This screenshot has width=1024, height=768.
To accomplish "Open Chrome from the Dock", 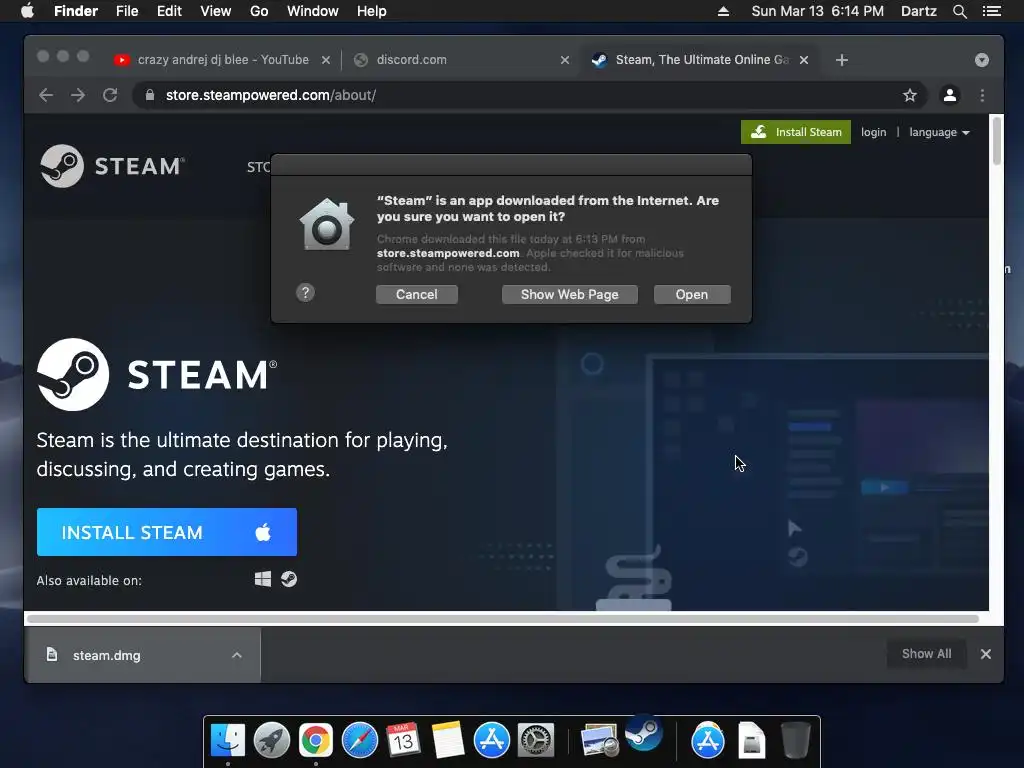I will coord(315,740).
